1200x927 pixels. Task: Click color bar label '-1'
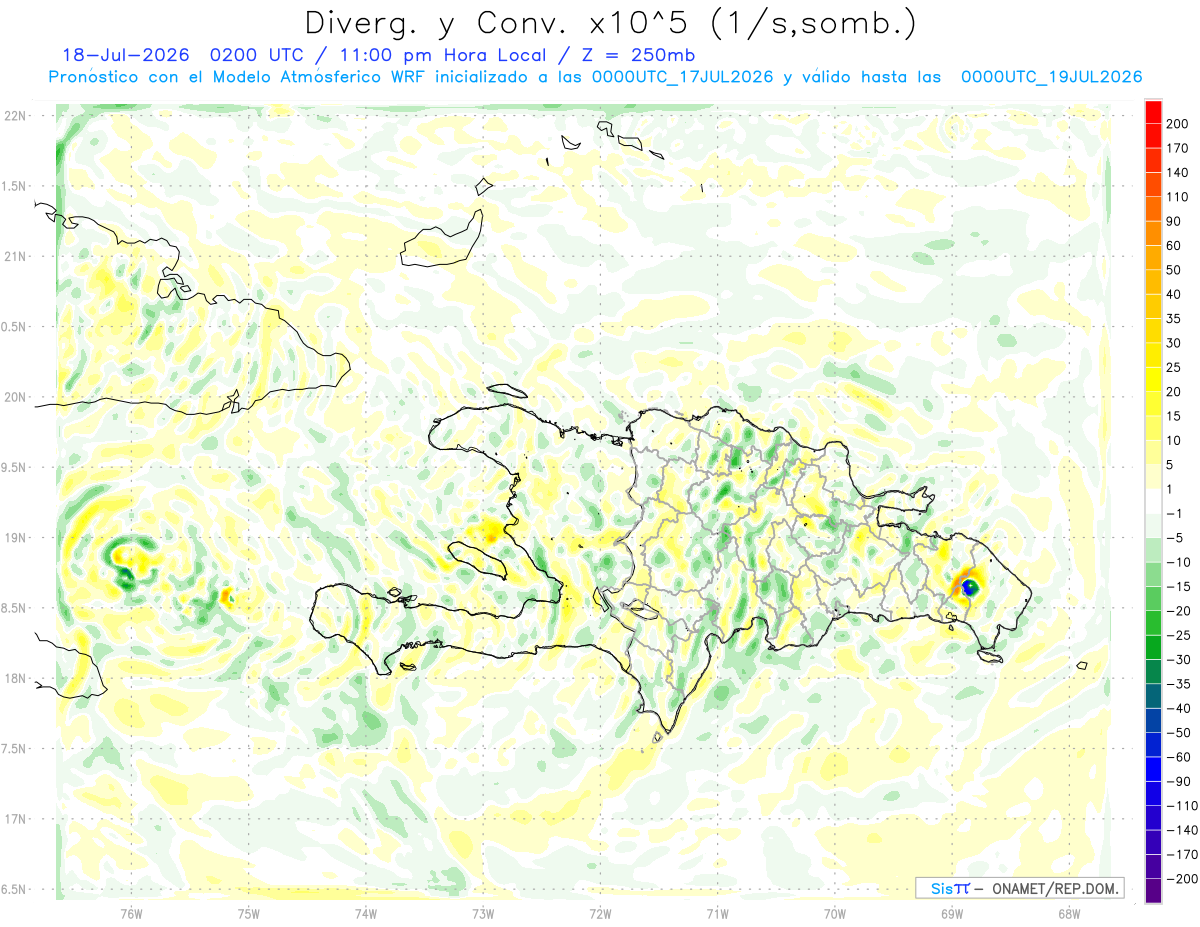[x=1175, y=514]
